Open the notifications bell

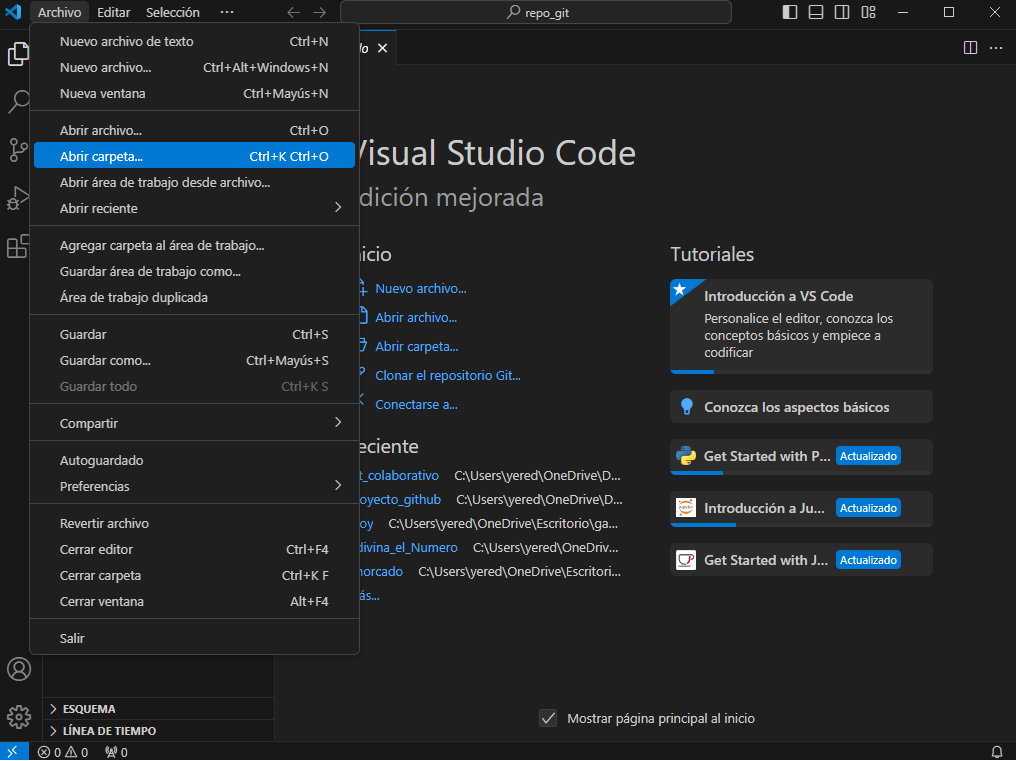[x=997, y=752]
